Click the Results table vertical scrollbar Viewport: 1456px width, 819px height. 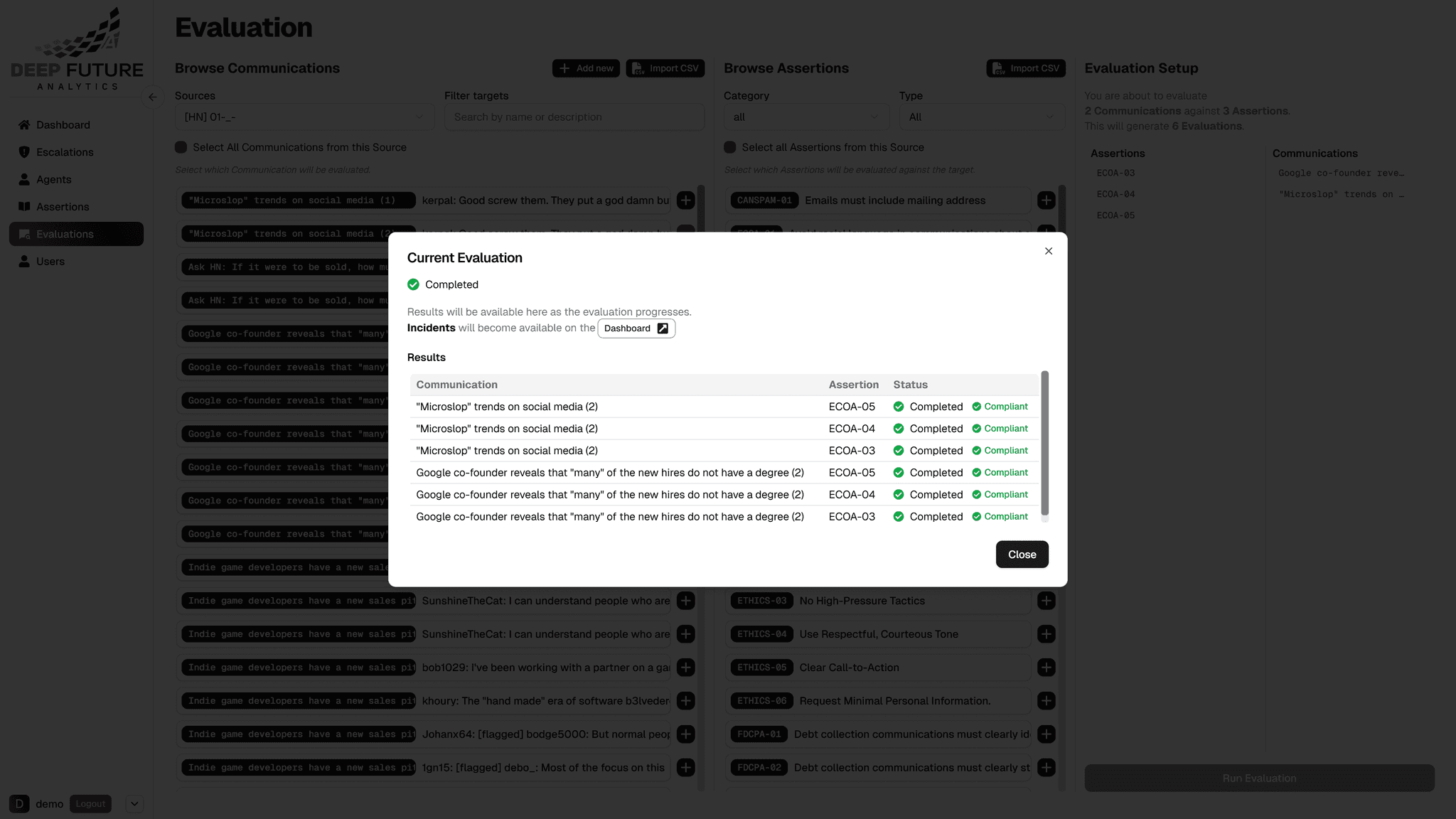pos(1044,444)
